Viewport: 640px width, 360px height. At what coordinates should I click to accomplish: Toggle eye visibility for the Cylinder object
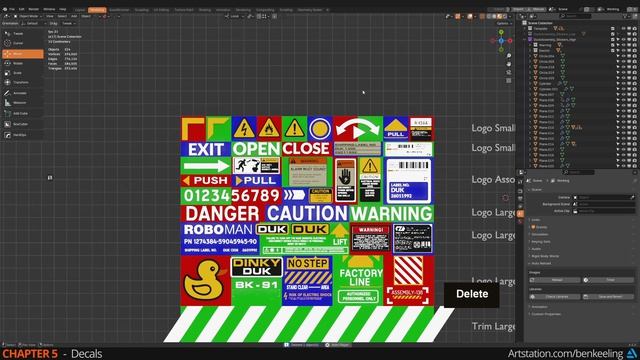point(624,84)
